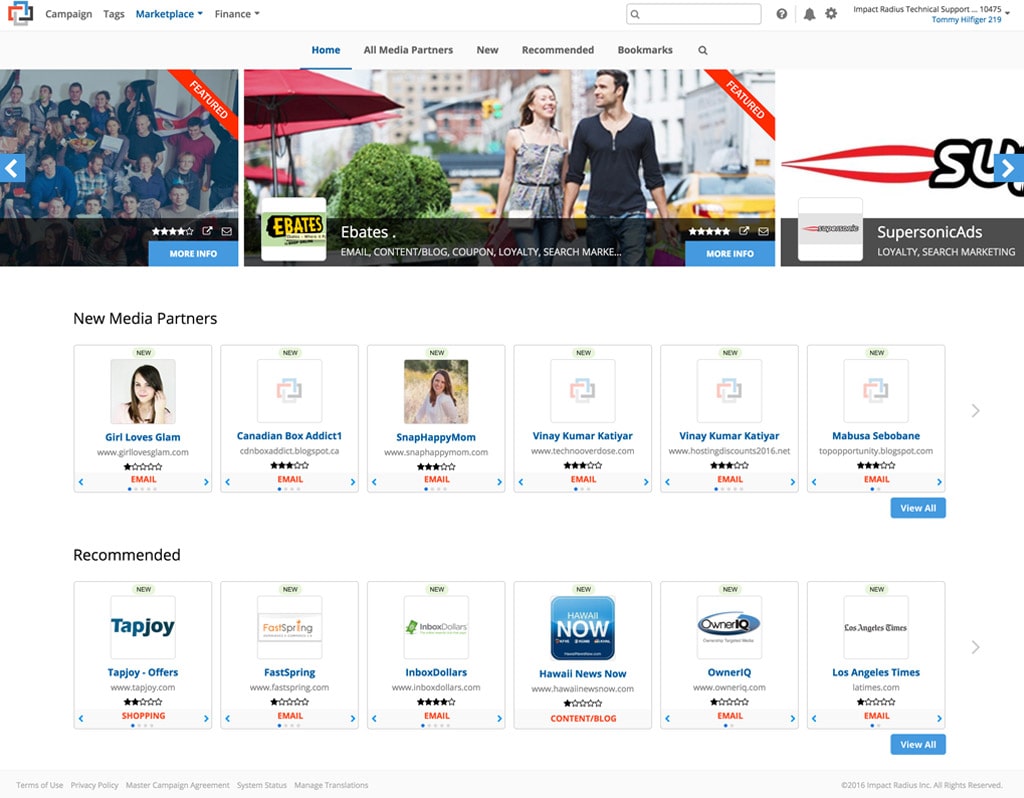Open the Tommy Hilfiger account dropdown
The height and width of the screenshot is (798, 1024).
tap(967, 19)
